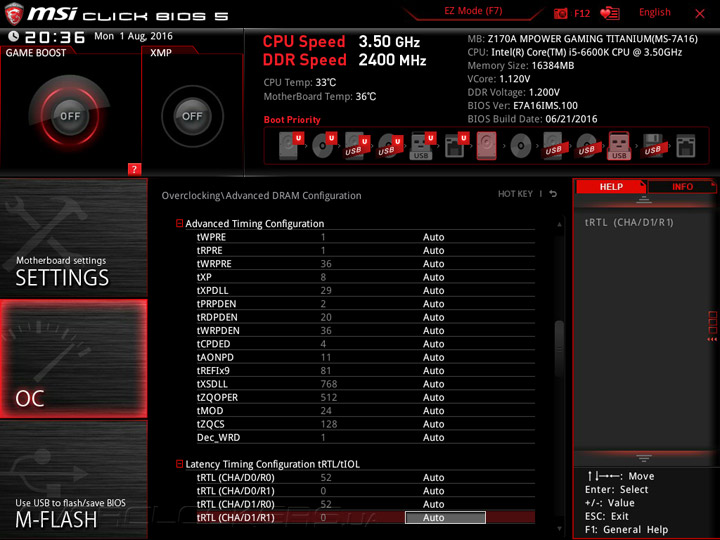This screenshot has height=540, width=720.
Task: Collapse the Advanced Timing Configuration section
Action: [180, 223]
